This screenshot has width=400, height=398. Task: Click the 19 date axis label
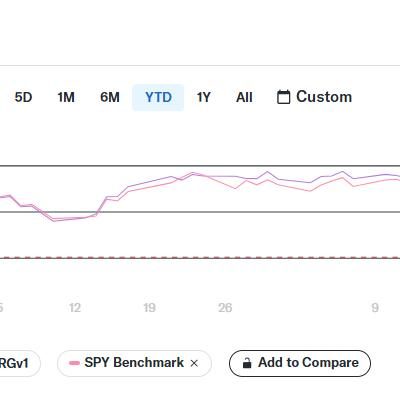149,307
